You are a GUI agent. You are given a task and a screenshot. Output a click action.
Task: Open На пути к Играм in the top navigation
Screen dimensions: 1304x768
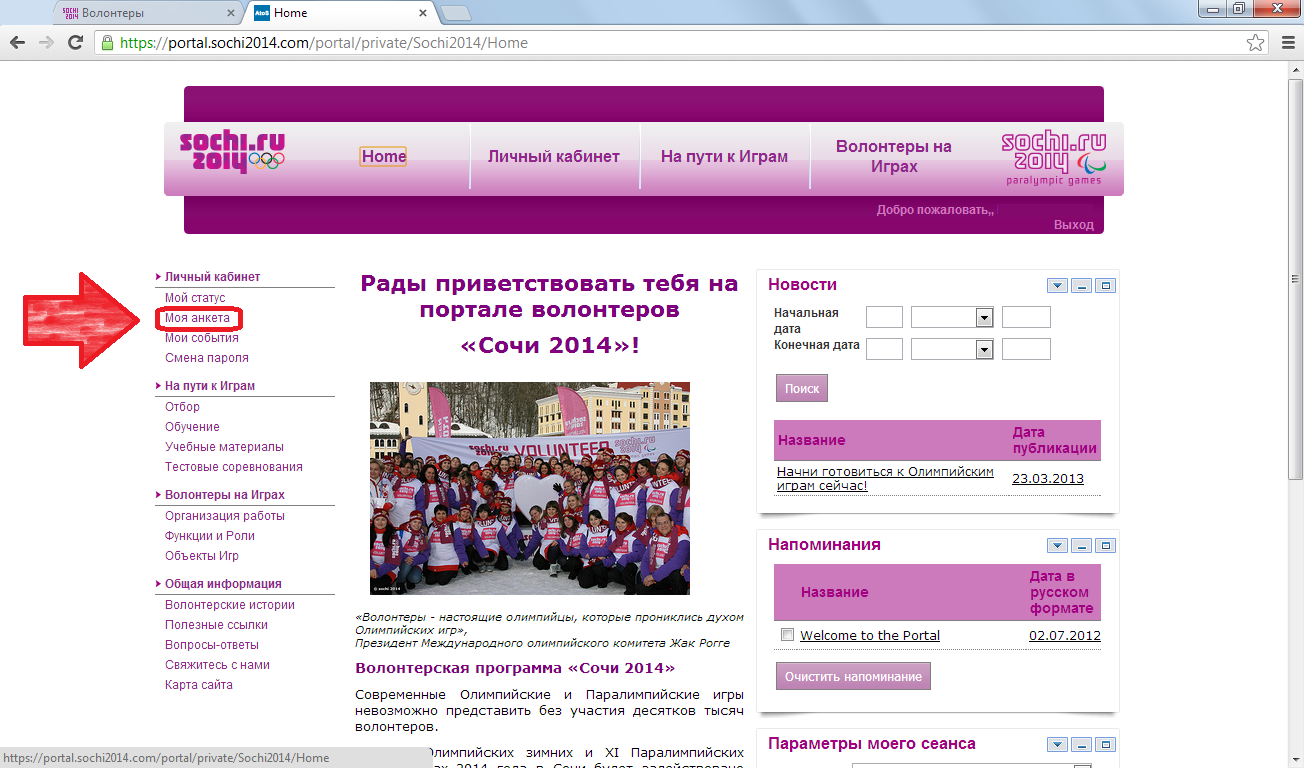(x=724, y=157)
